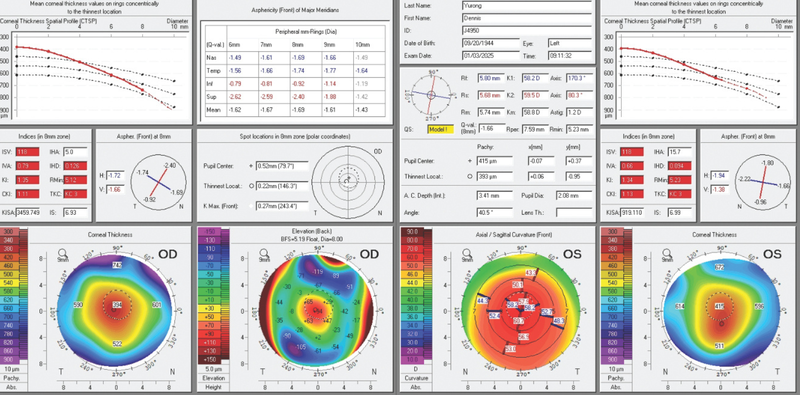Click the V asphericity value -1.38
800x395 pixels.
click(x=721, y=189)
